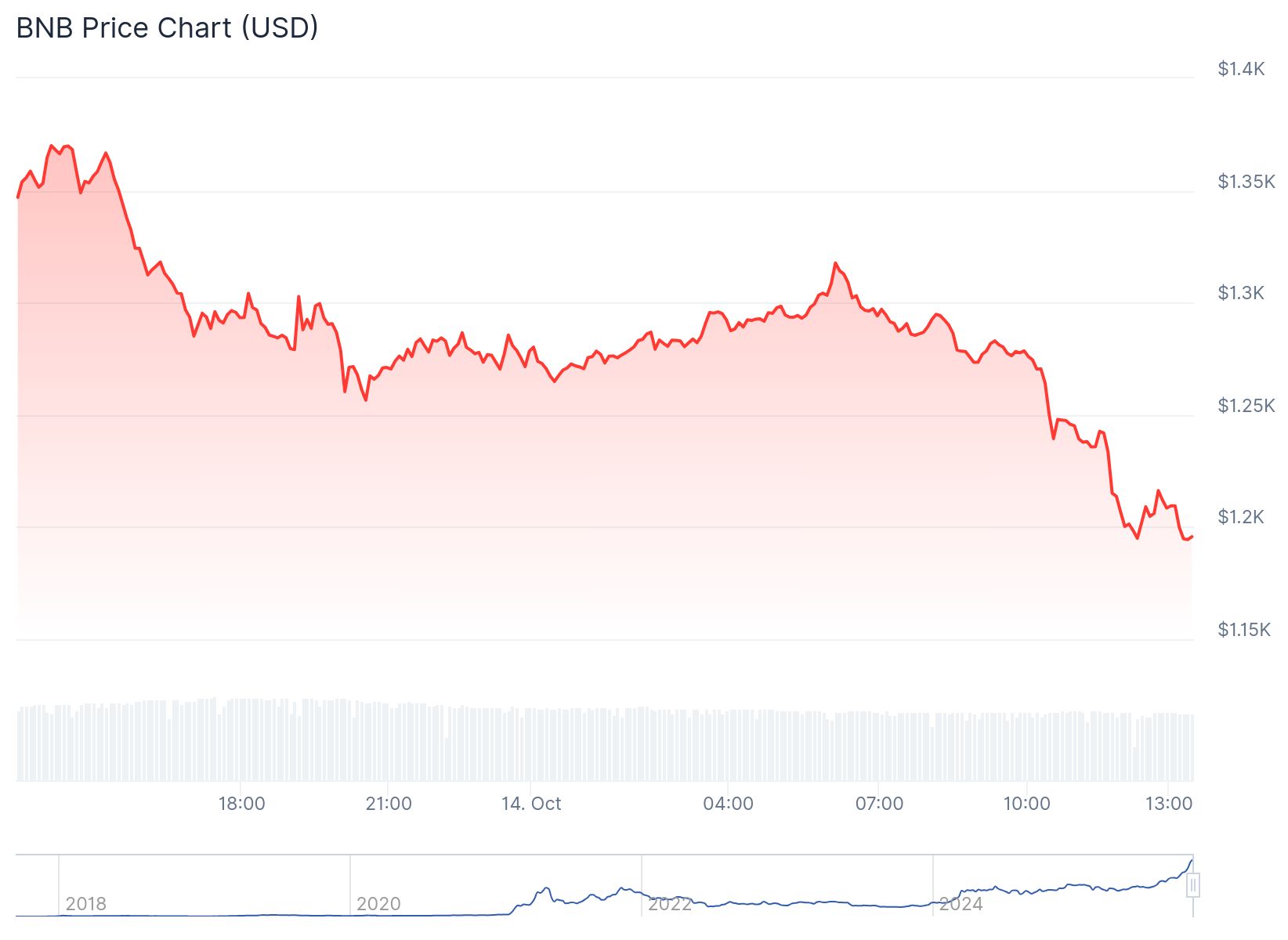Click the 04:00 time axis label
The width and height of the screenshot is (1288, 940).
pos(728,804)
